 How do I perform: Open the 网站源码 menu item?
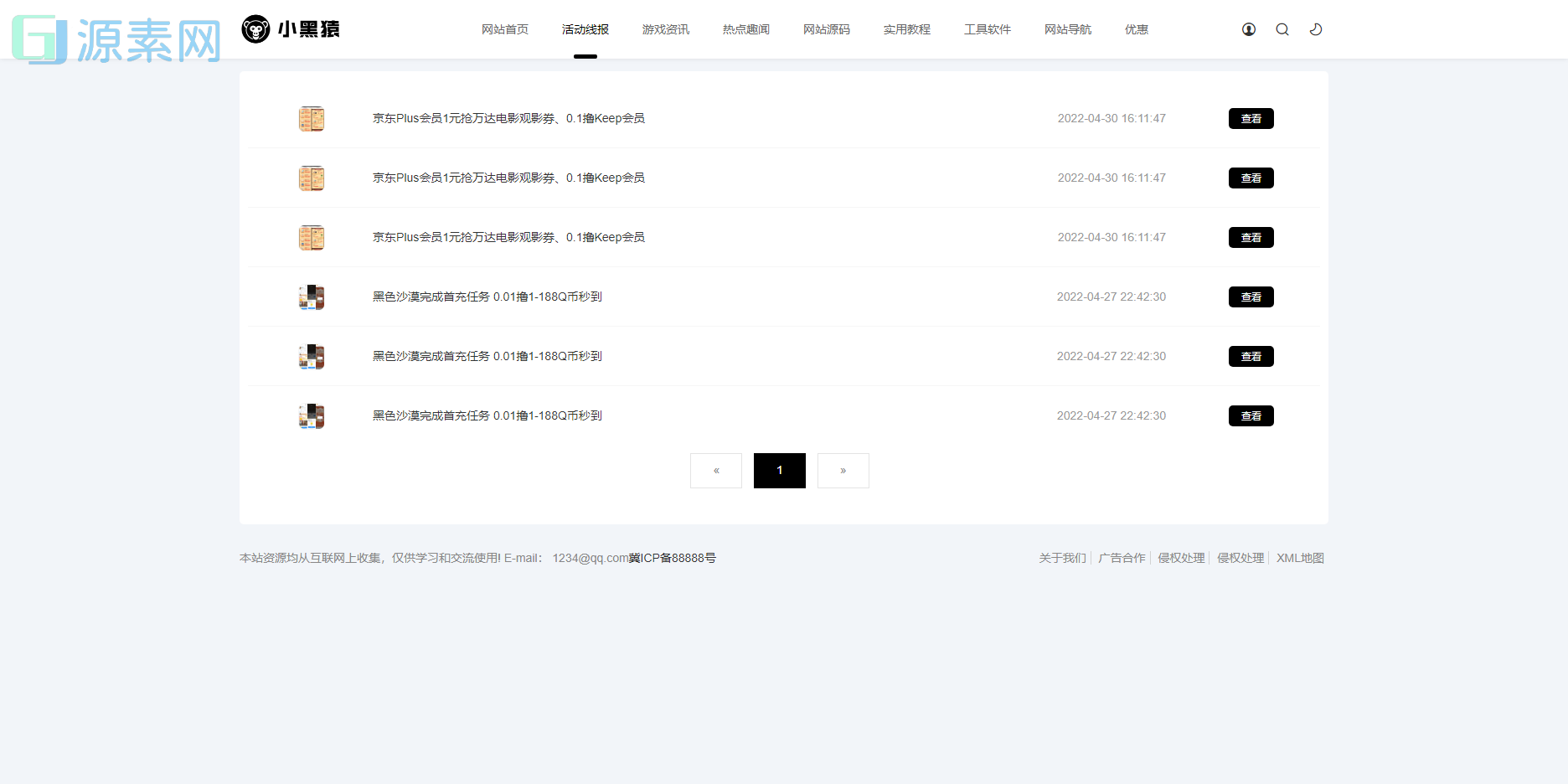point(826,28)
